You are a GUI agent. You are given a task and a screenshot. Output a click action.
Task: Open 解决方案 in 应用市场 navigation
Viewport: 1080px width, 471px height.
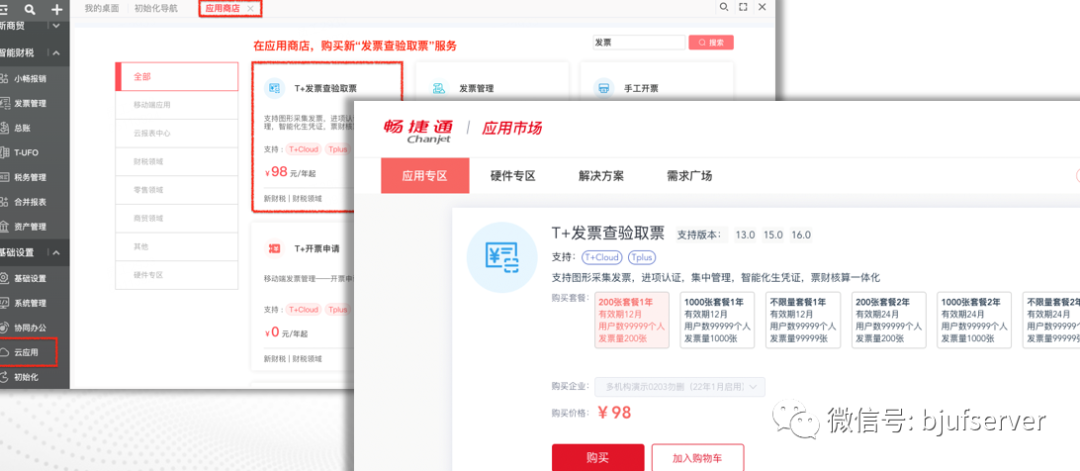[x=601, y=176]
